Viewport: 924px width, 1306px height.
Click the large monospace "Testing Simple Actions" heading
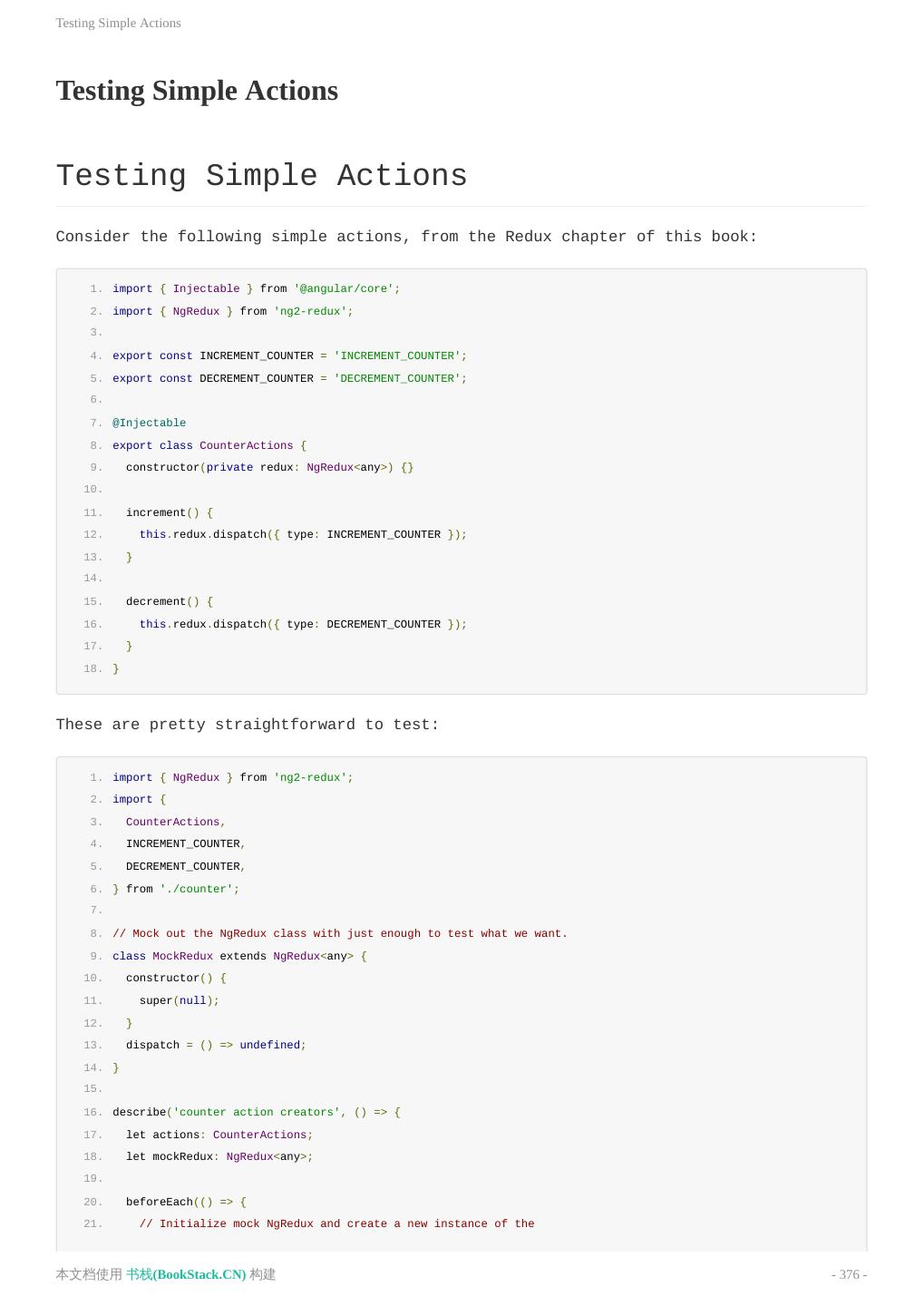(x=261, y=176)
